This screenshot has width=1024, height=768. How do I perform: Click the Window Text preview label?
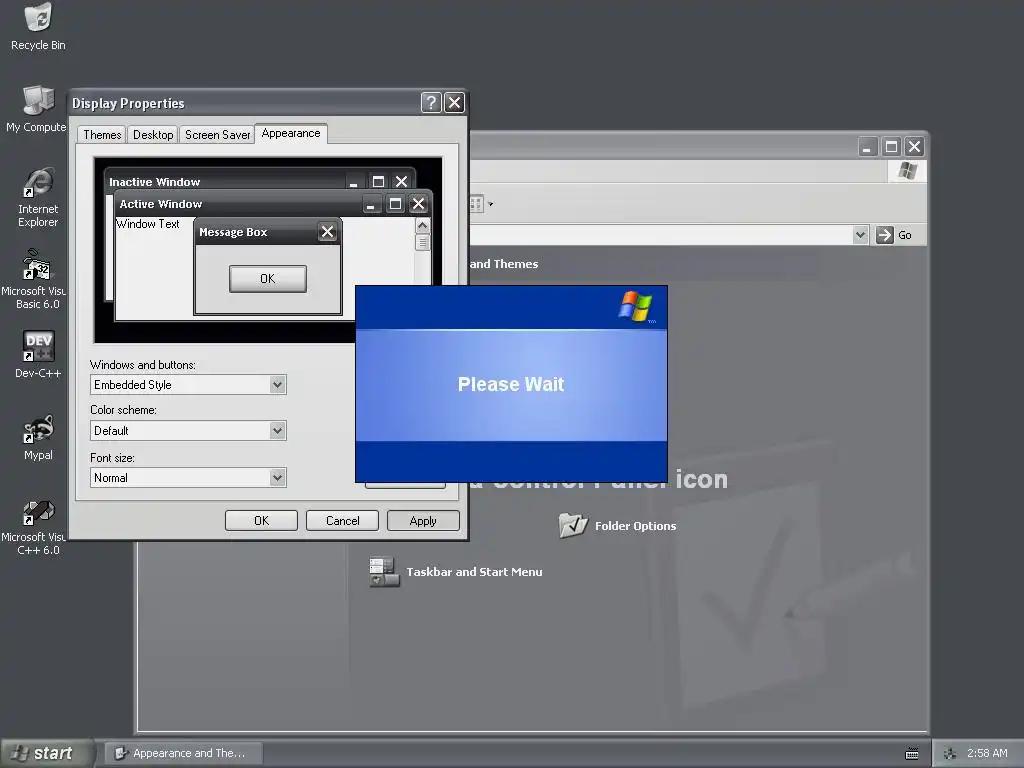148,223
